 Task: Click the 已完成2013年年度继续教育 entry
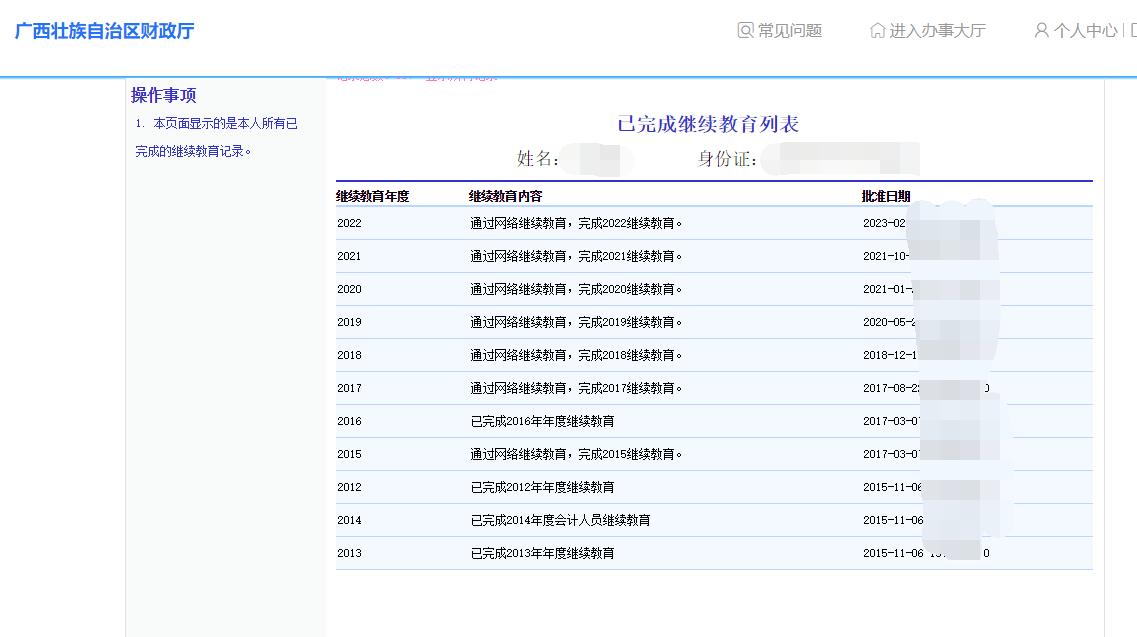coord(542,553)
